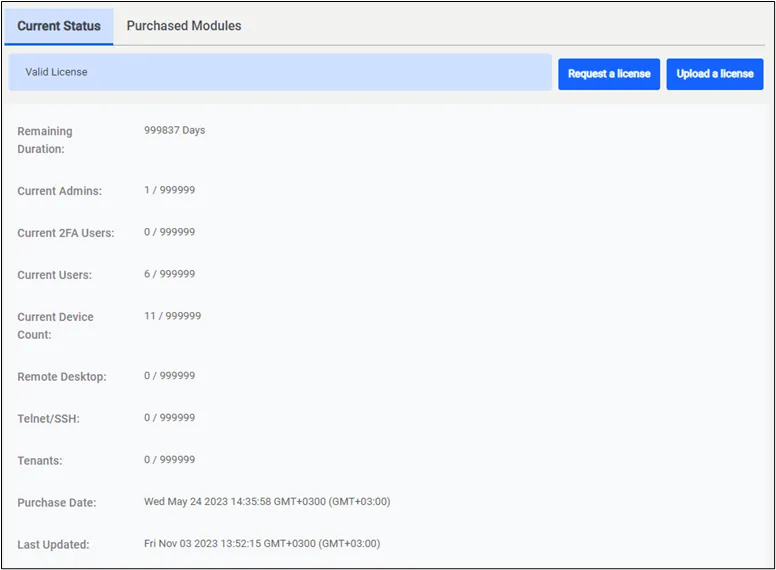Click the Upload a license button

tap(715, 74)
